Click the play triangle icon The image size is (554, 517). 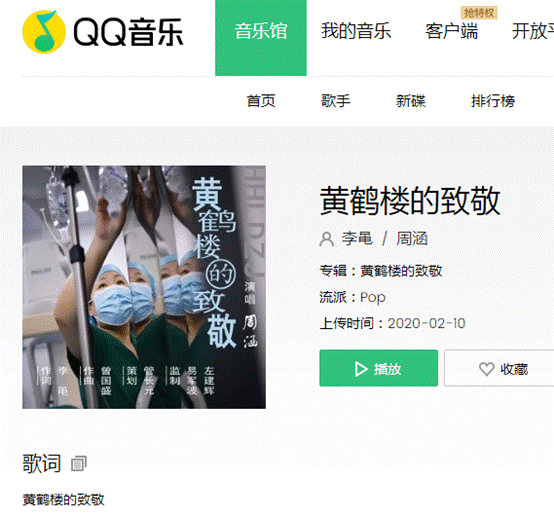tap(361, 369)
